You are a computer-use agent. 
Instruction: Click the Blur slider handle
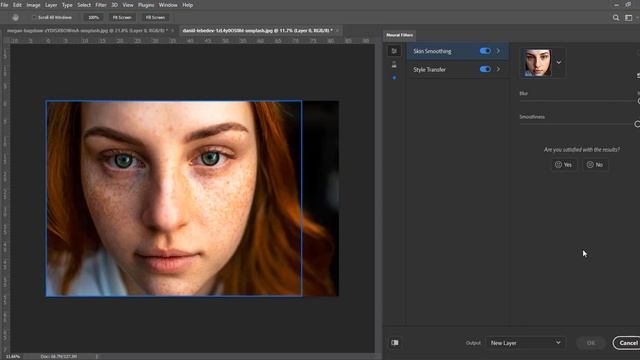(638, 101)
